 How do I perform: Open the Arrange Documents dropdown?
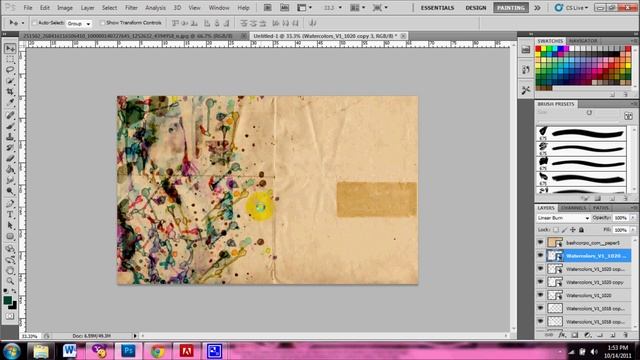tap(358, 7)
